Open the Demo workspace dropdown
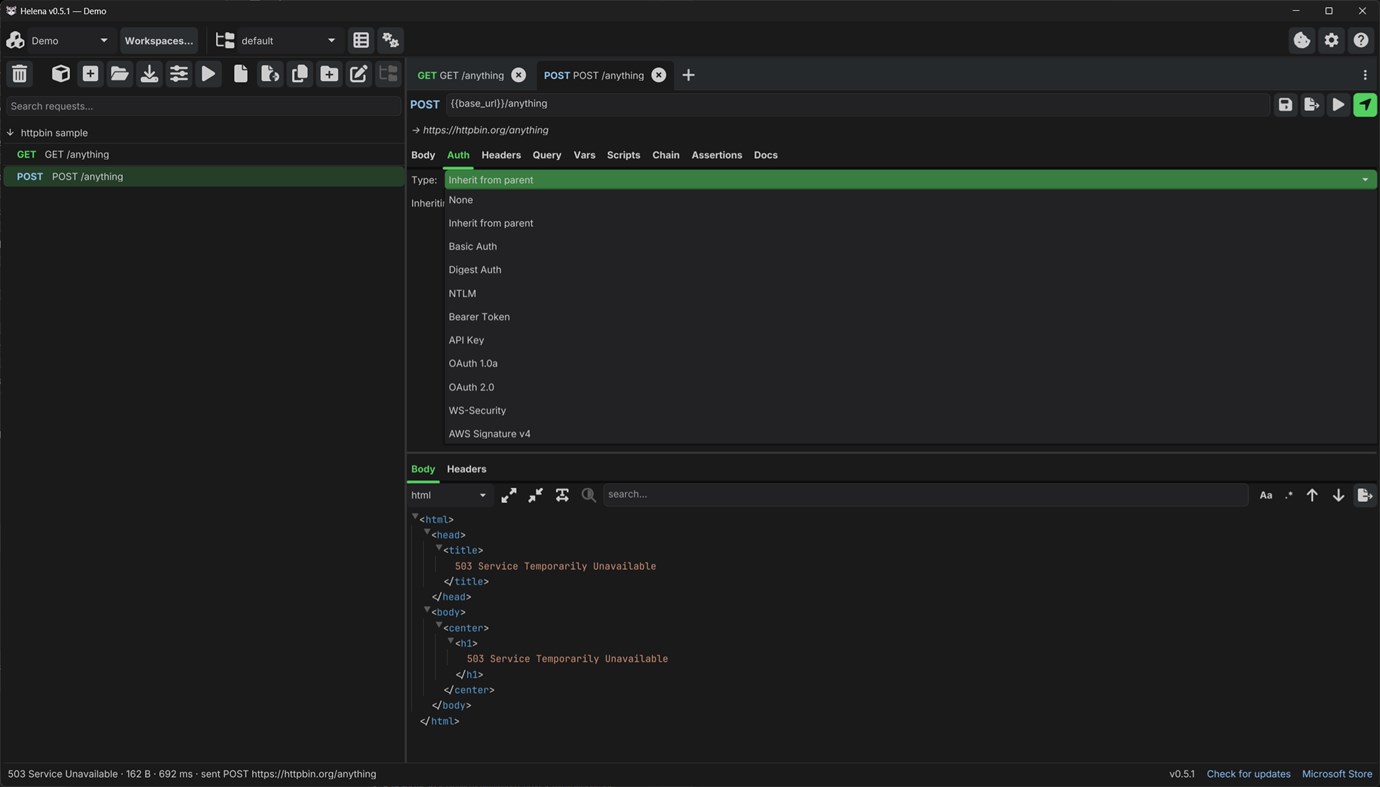1380x787 pixels. pos(58,41)
